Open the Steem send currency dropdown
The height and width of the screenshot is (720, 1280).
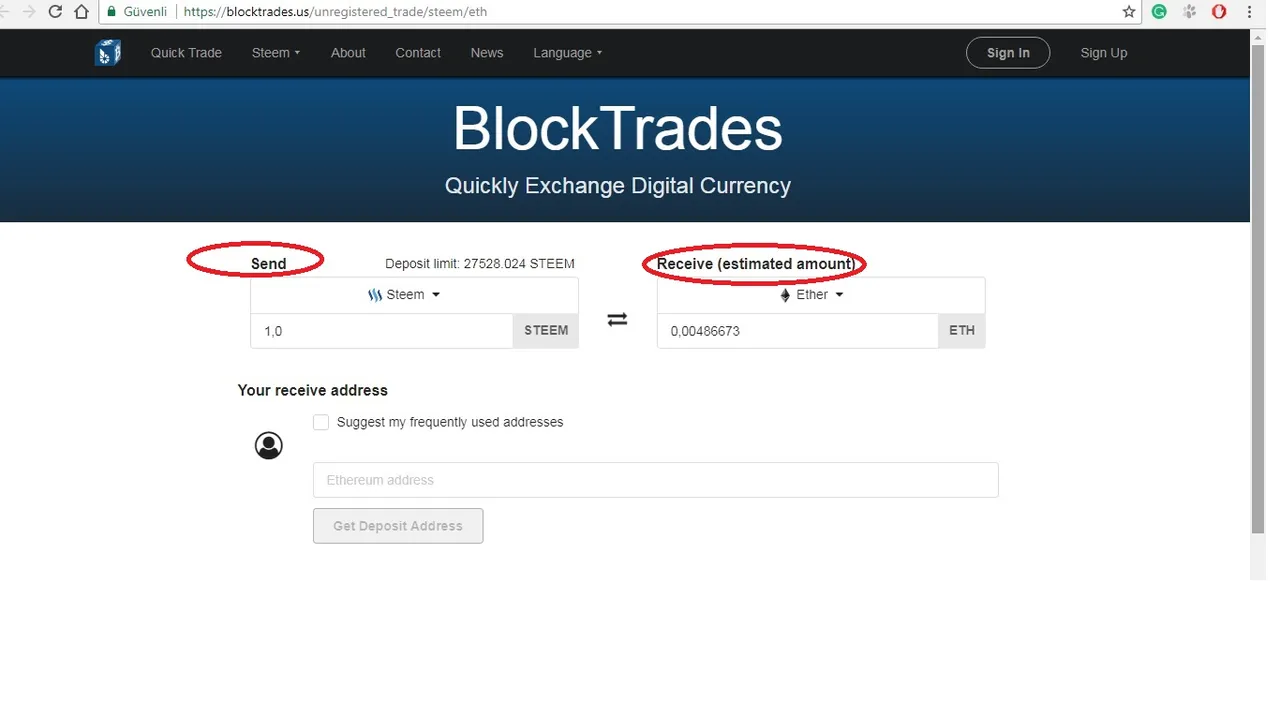(x=414, y=295)
